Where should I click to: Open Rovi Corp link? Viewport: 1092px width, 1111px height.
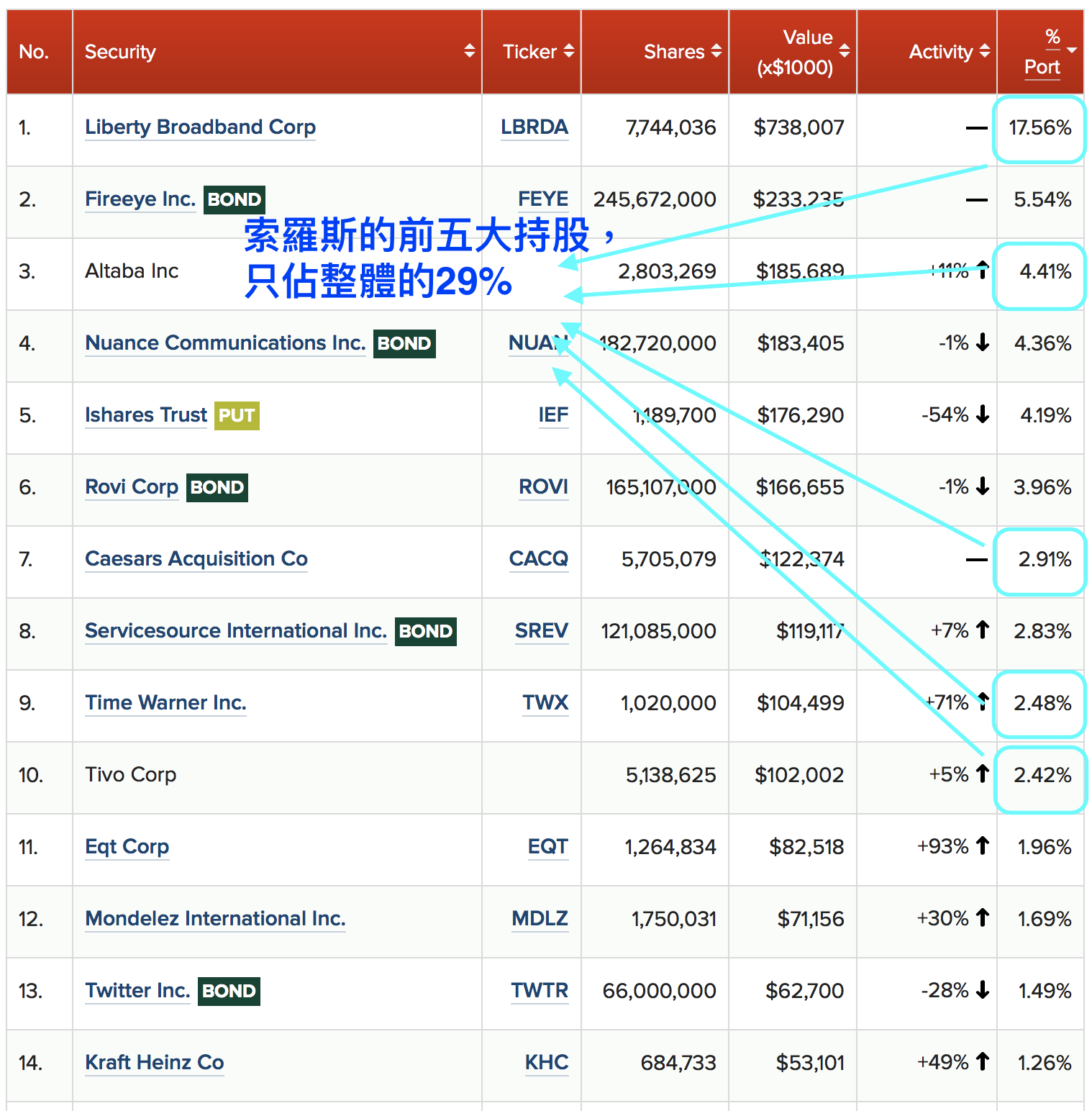click(x=132, y=487)
